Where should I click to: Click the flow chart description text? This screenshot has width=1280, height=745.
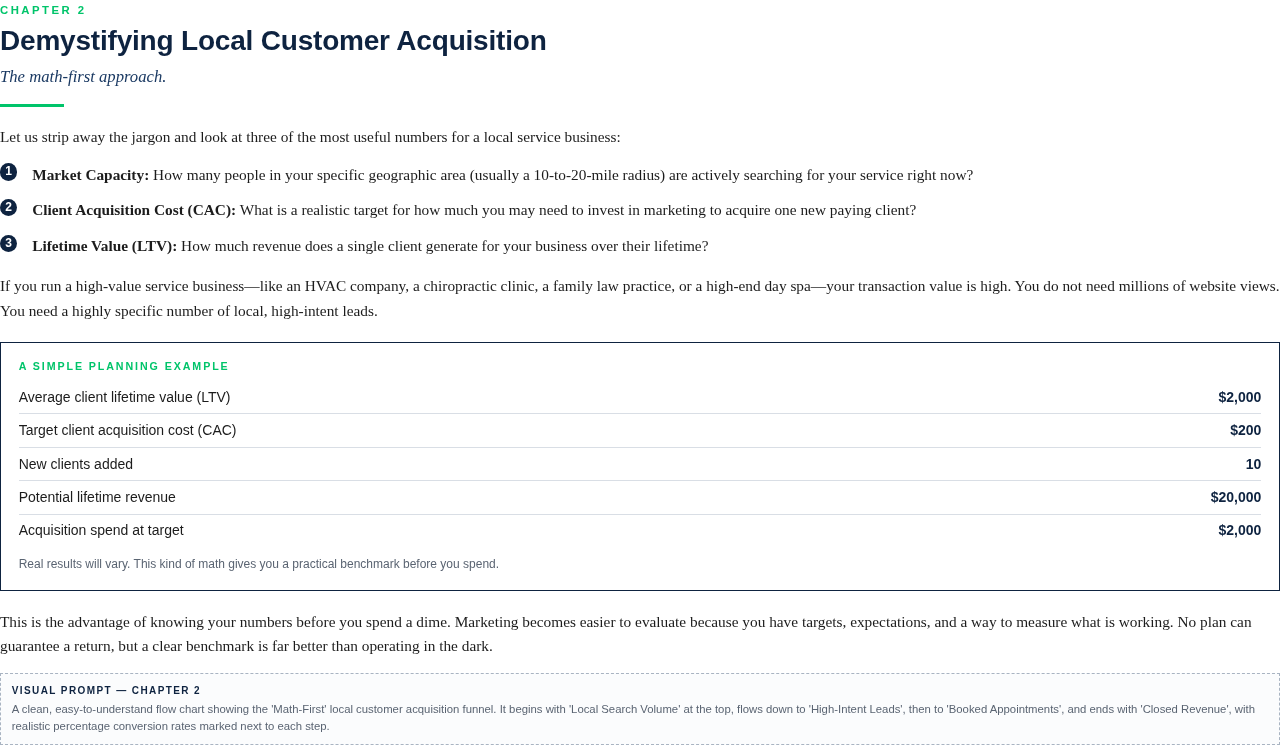point(633,718)
